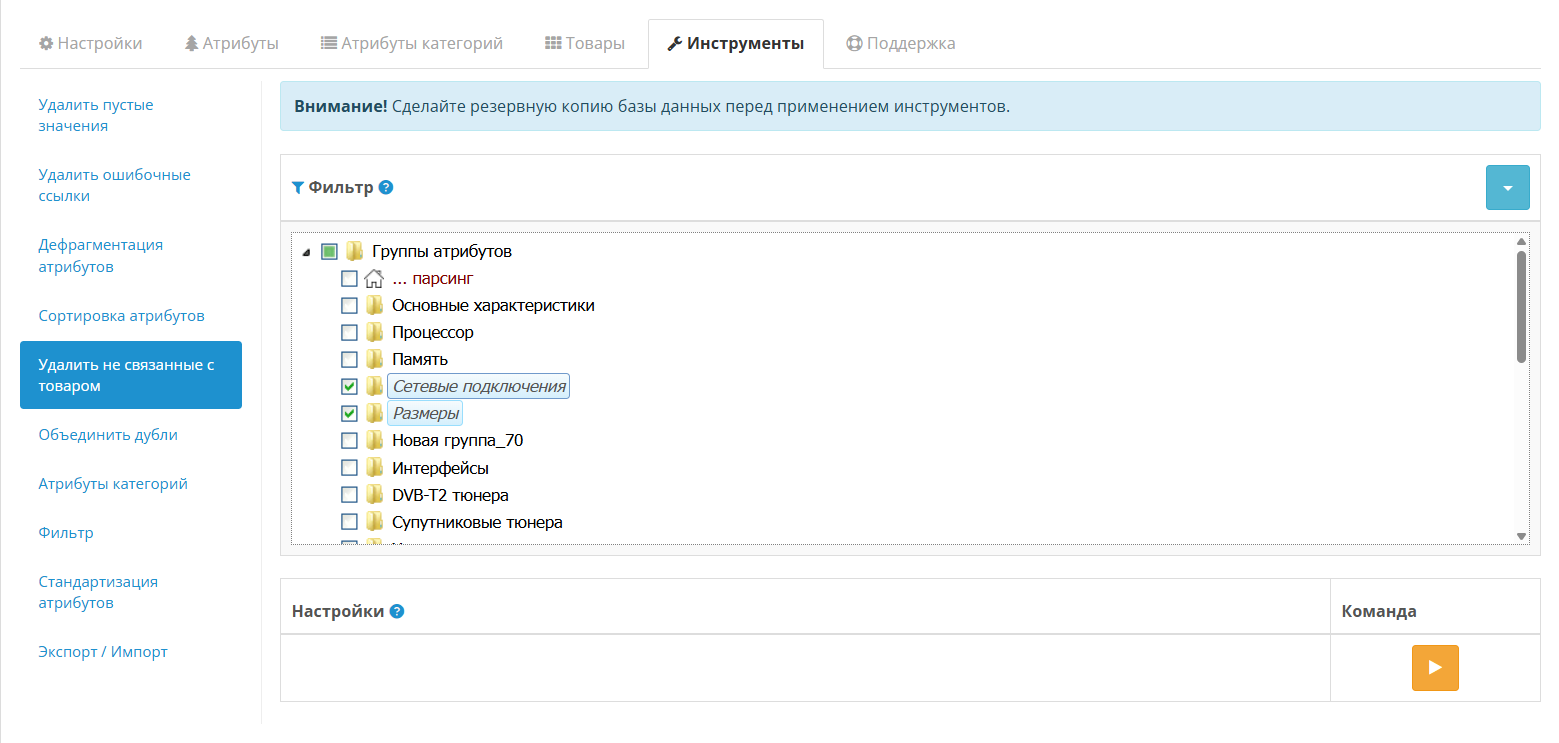Check the Основные характеристики checkbox

[x=349, y=305]
